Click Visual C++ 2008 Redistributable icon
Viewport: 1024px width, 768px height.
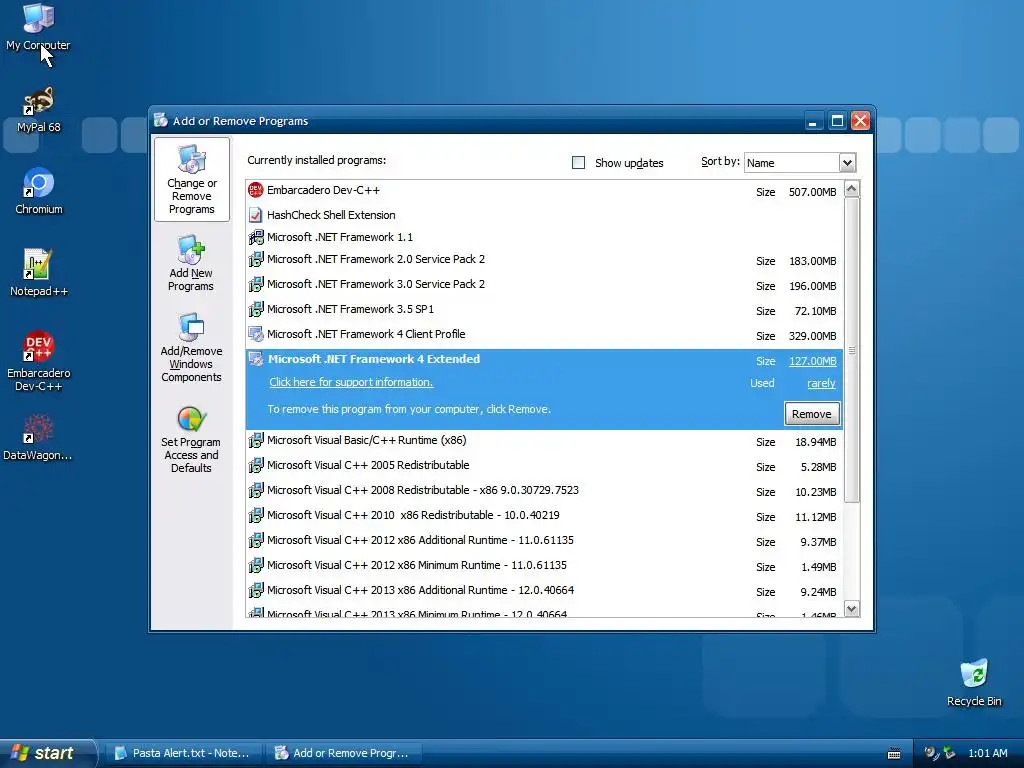point(255,490)
